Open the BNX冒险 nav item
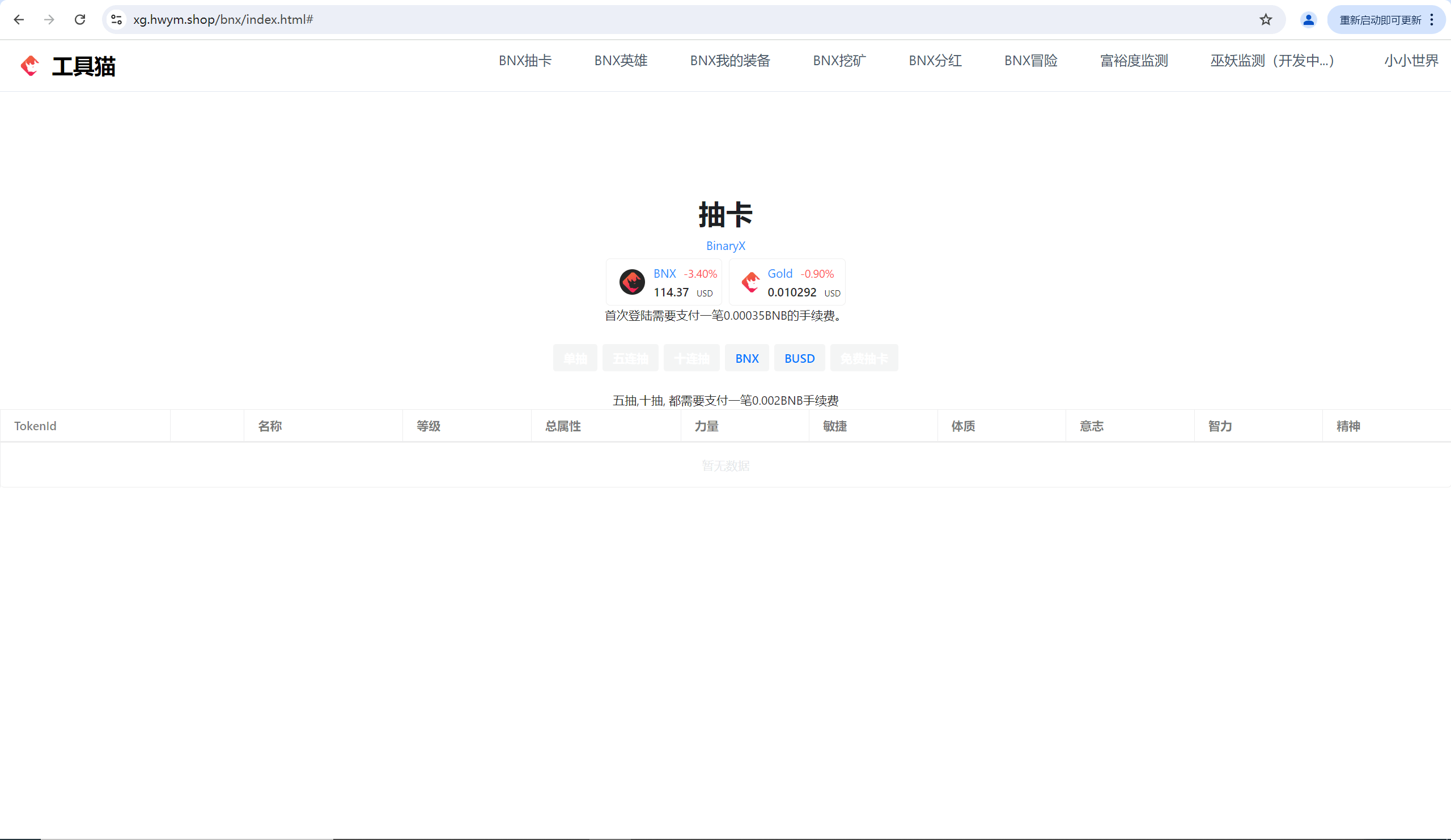This screenshot has width=1451, height=840. pyautogui.click(x=1030, y=61)
